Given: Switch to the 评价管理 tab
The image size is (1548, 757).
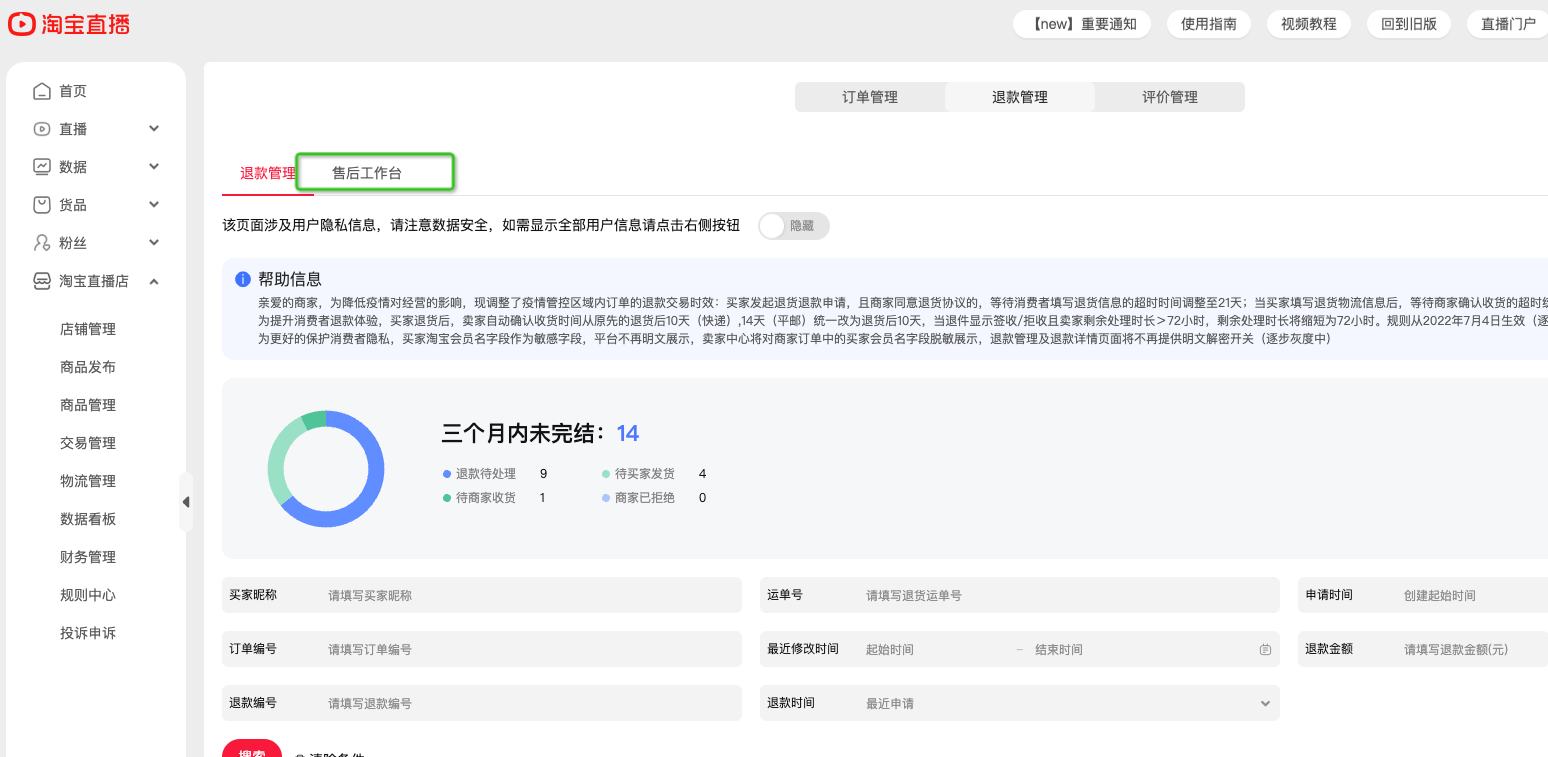Looking at the screenshot, I should click(x=1170, y=97).
